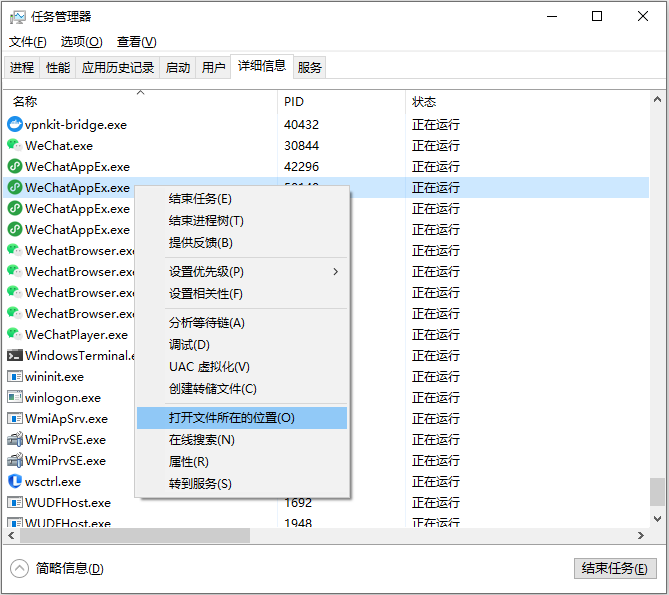Switch to the 启动 tab
The image size is (669, 595).
pyautogui.click(x=178, y=67)
